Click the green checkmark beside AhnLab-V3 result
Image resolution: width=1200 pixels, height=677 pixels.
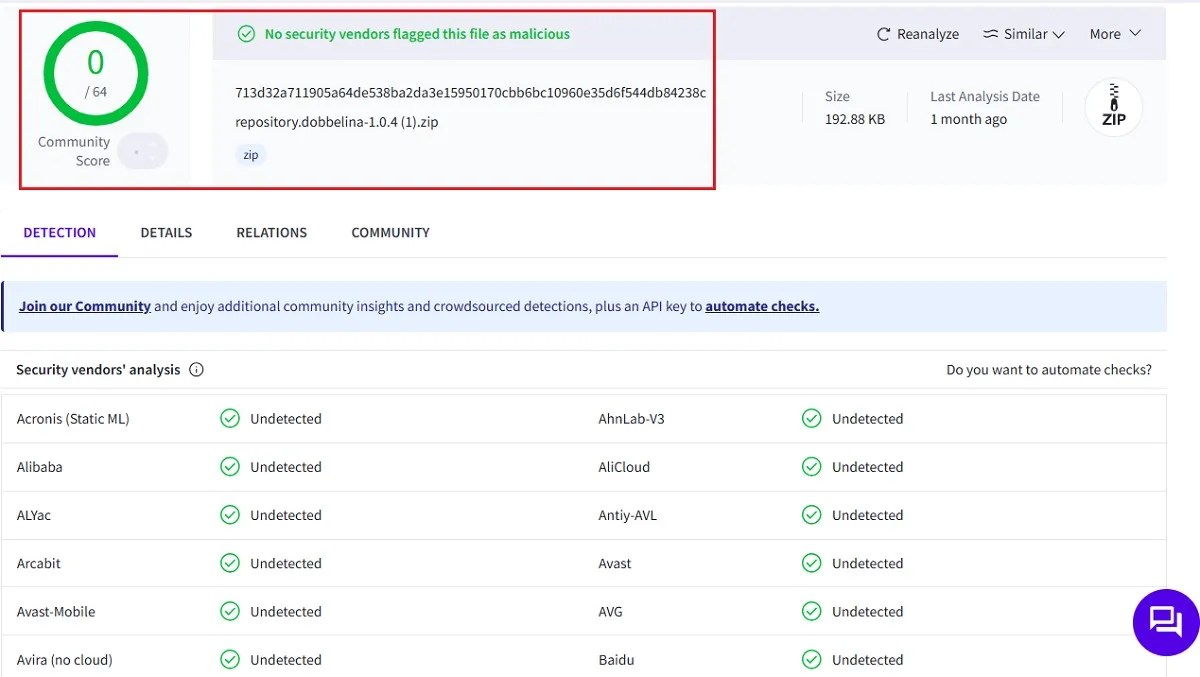point(811,419)
